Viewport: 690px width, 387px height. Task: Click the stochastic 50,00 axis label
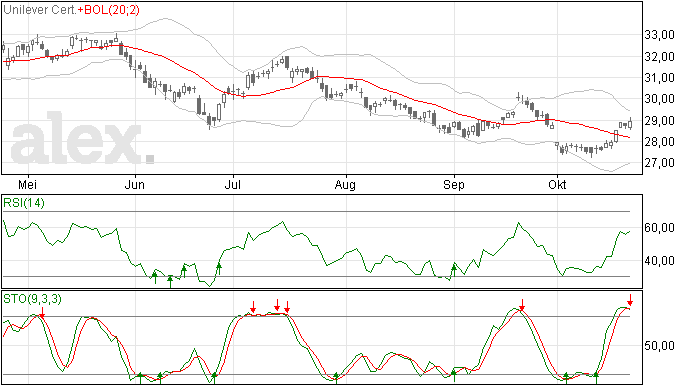(659, 346)
